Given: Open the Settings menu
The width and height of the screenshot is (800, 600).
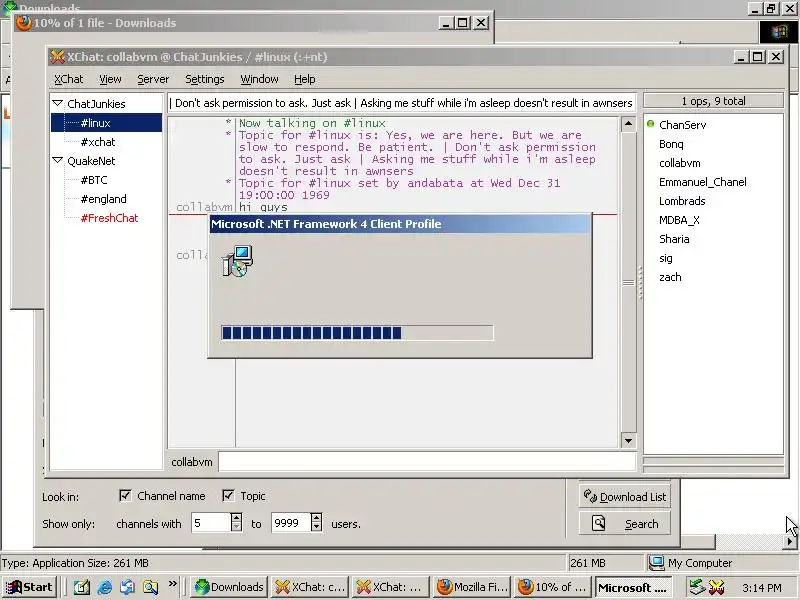Looking at the screenshot, I should [x=205, y=79].
